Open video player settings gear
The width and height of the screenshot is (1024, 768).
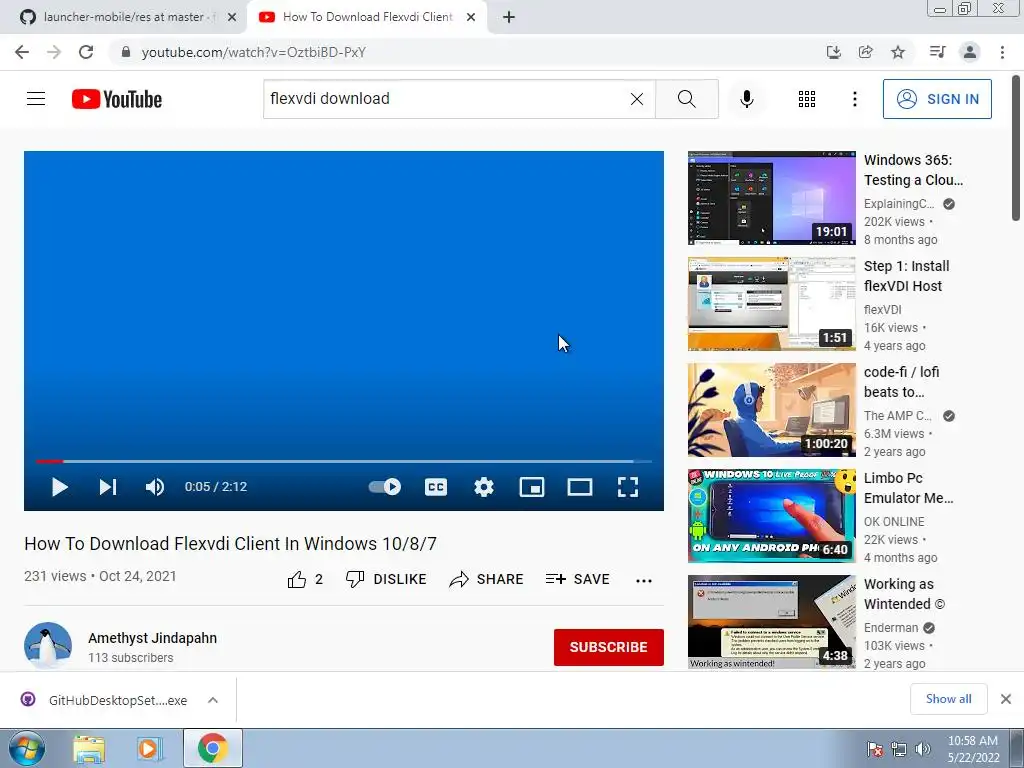484,487
